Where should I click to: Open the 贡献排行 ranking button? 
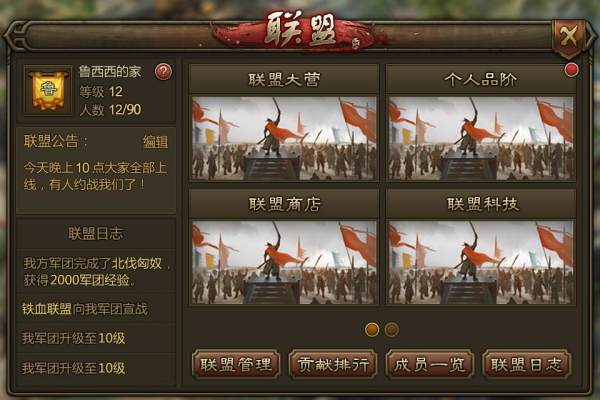333,364
